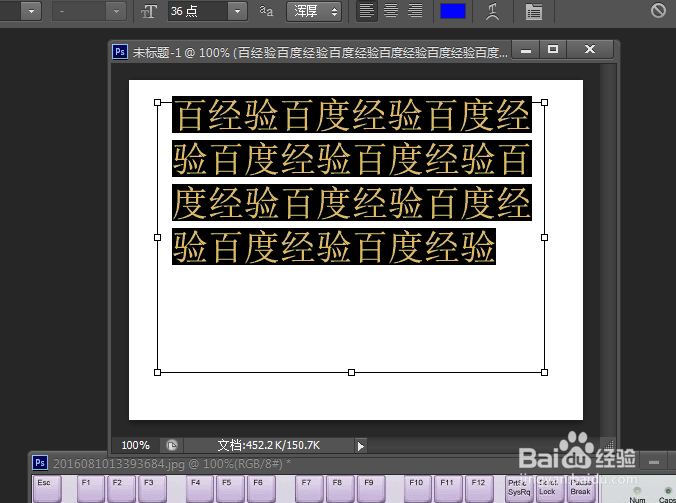Viewport: 676px width, 503px height.
Task: Click the vertical scrollbar of 未标题-1
Action: 608,250
